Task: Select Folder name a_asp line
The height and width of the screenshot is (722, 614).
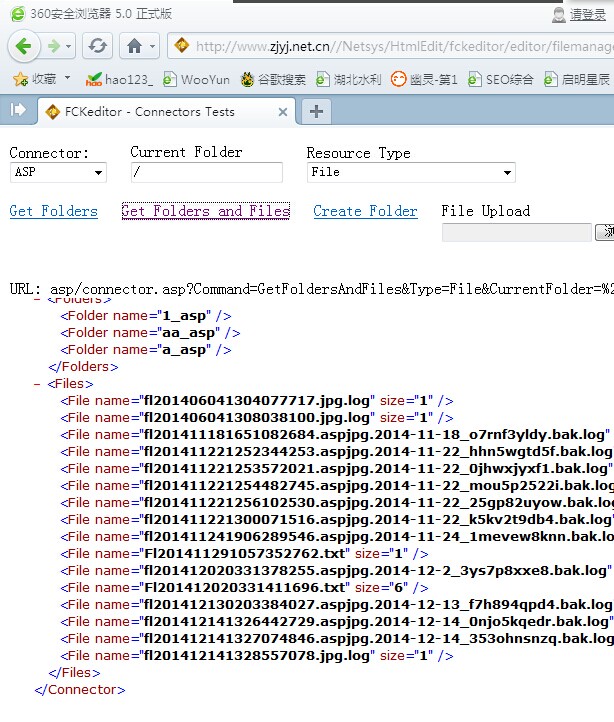Action: click(x=146, y=350)
